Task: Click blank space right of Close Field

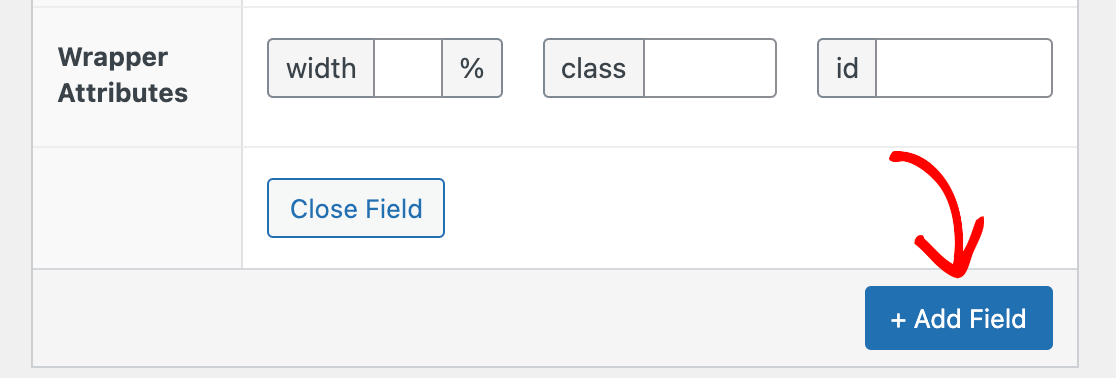Action: pyautogui.click(x=641, y=208)
